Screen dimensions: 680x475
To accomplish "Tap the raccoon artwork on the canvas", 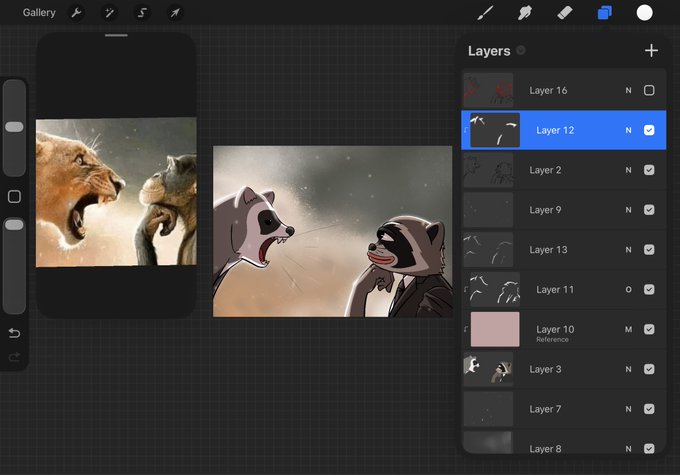I will (332, 231).
